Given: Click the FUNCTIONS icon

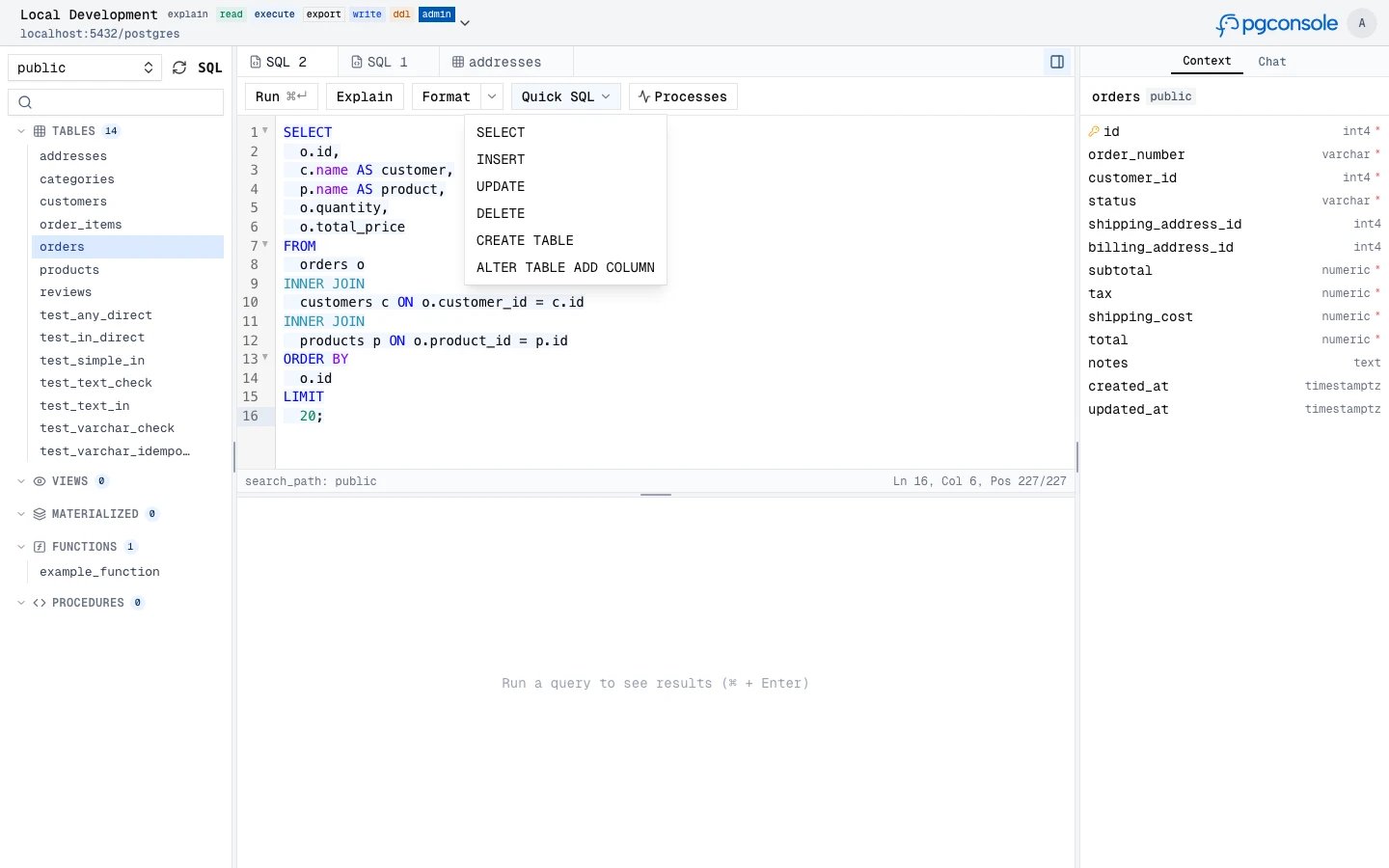Looking at the screenshot, I should [40, 547].
